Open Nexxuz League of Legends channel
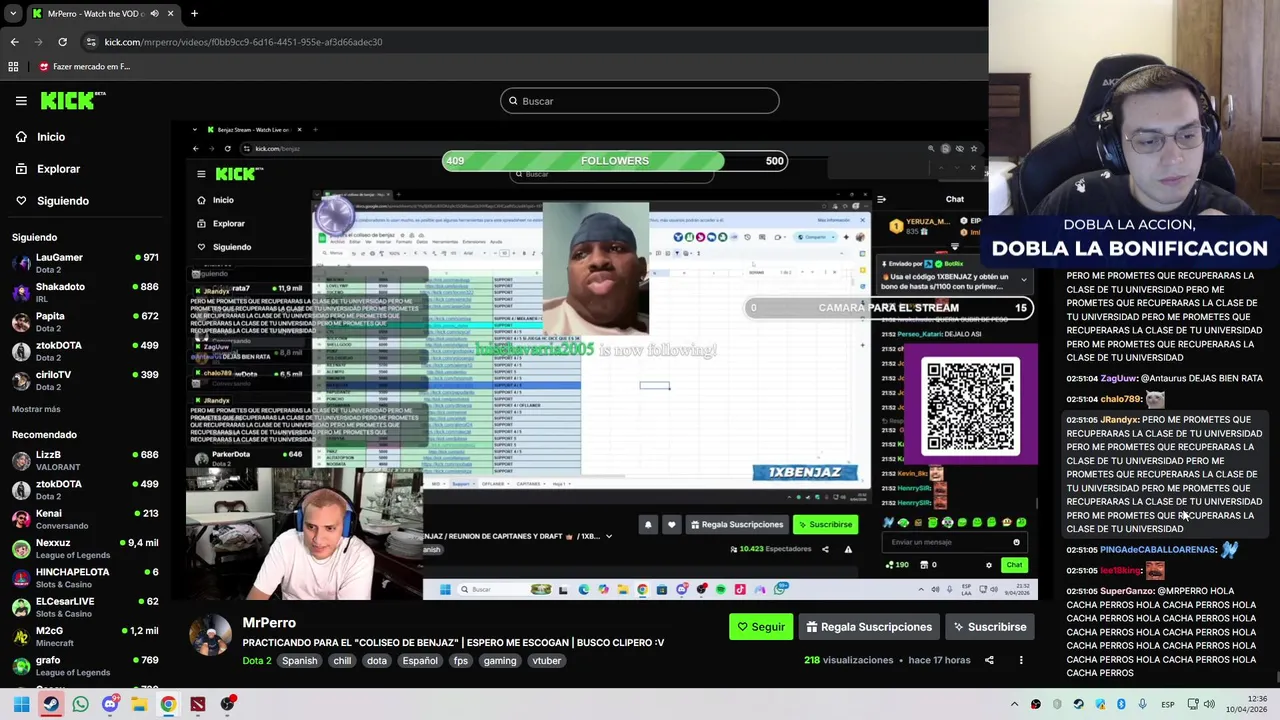This screenshot has height=720, width=1280. tap(85, 549)
